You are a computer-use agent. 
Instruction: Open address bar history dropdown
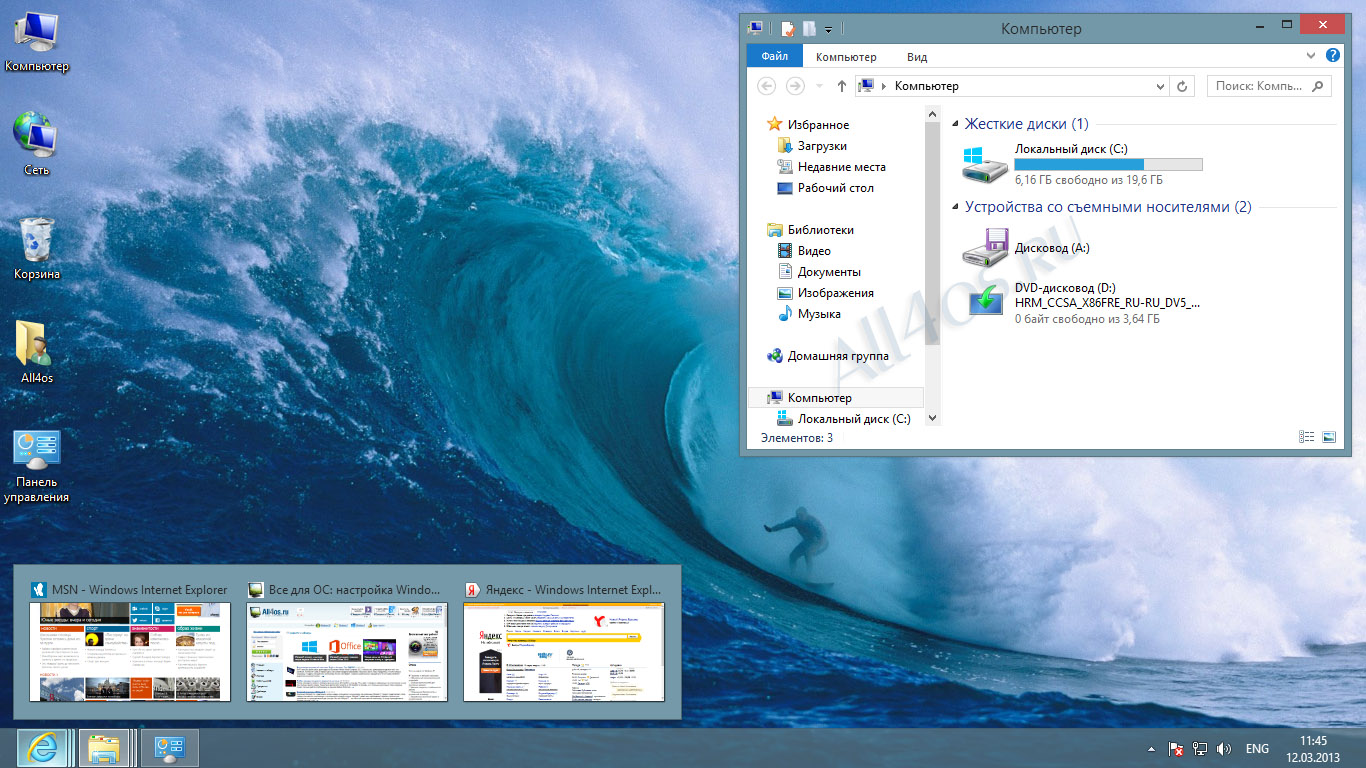click(1159, 87)
